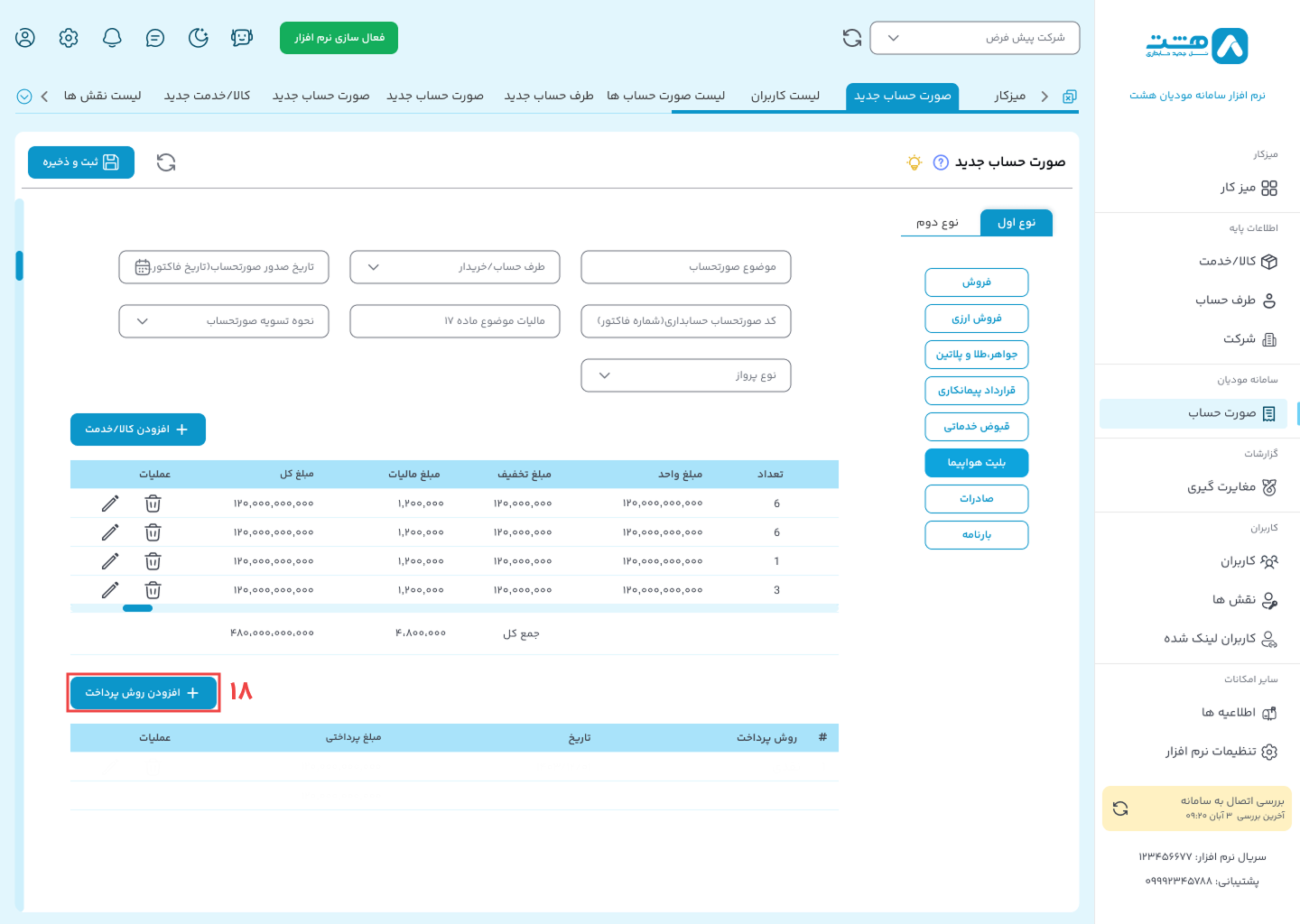
Task: Select the بلیت هواپیما invoice type
Action: (976, 463)
